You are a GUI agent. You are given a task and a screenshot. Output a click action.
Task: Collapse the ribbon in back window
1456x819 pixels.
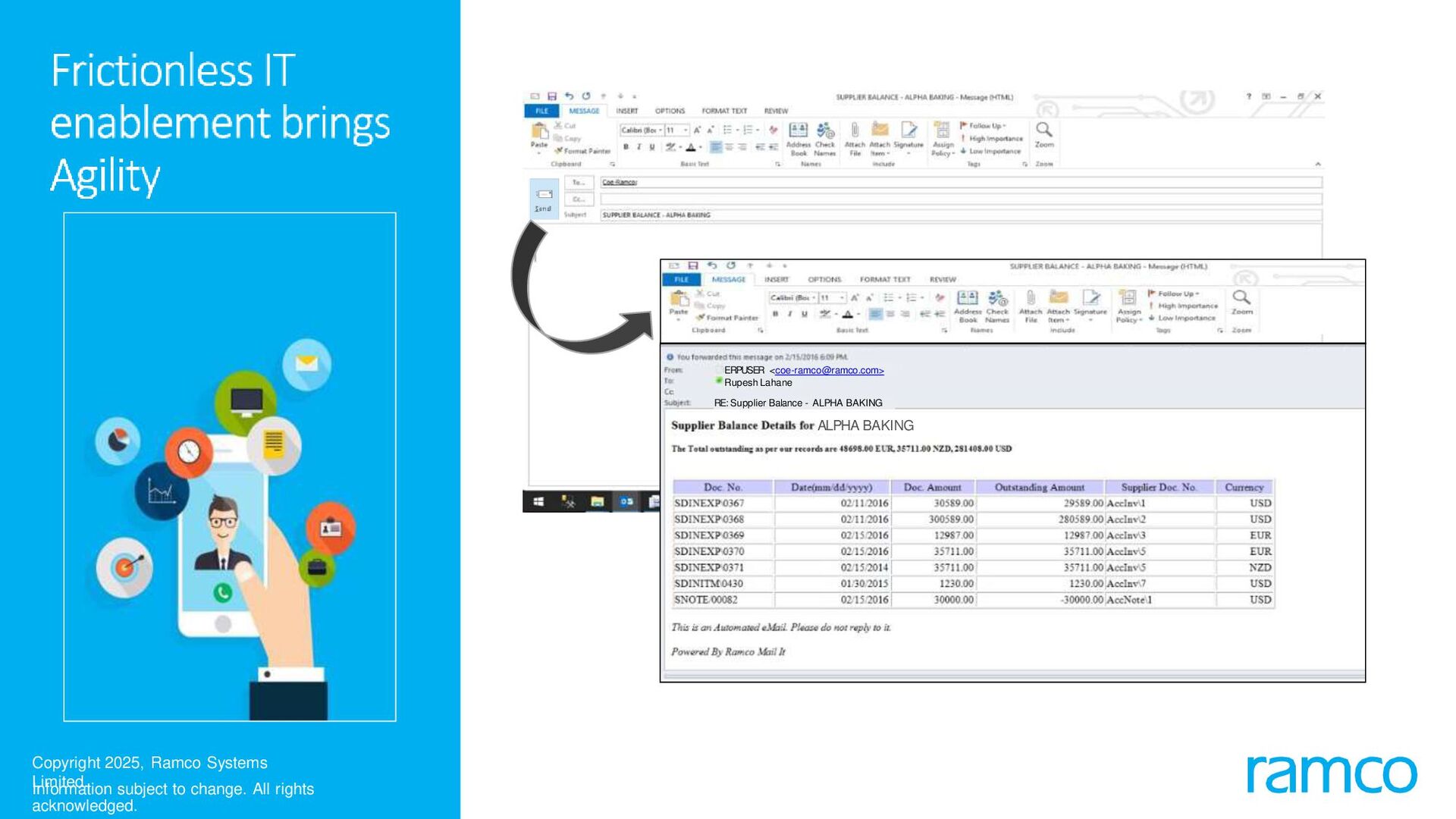coord(1318,164)
